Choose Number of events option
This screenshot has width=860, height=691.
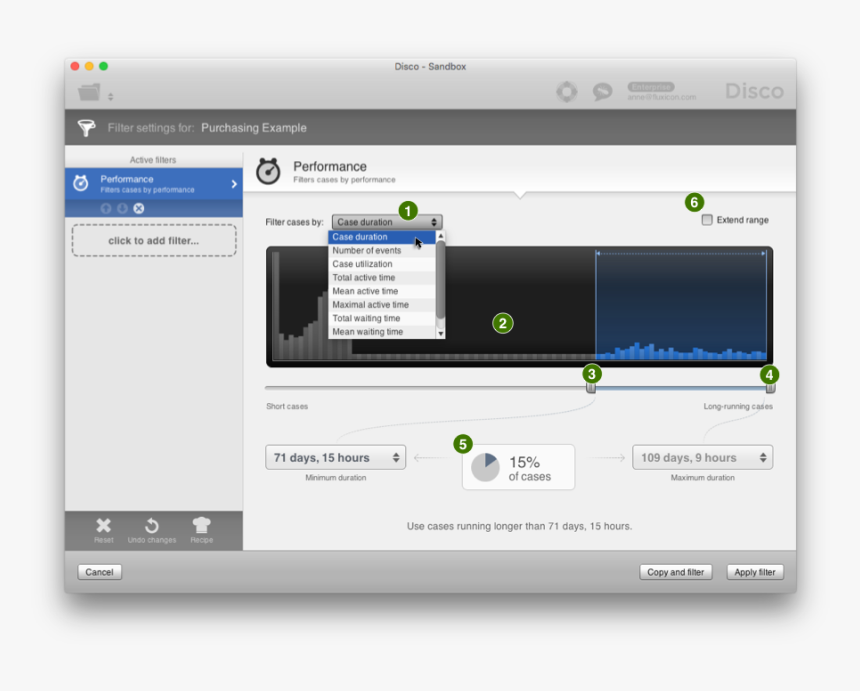coord(382,251)
